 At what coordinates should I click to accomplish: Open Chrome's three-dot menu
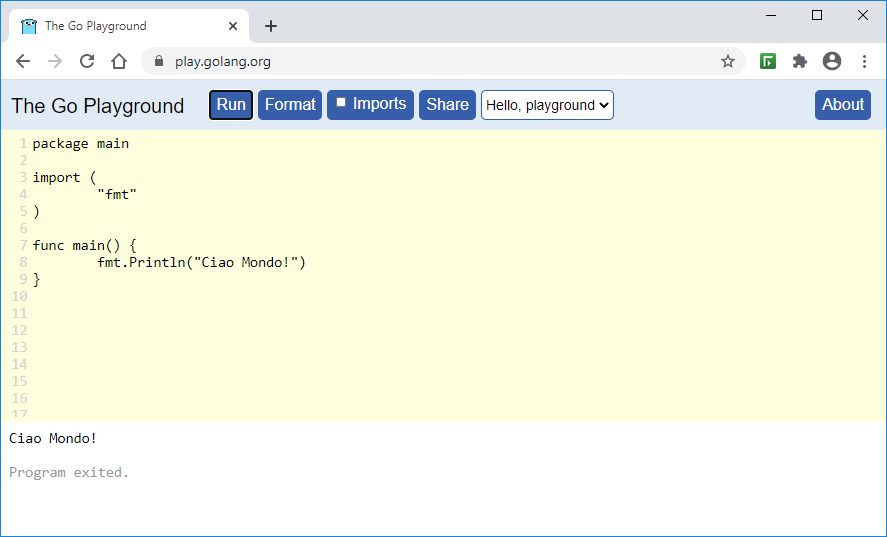pyautogui.click(x=864, y=61)
